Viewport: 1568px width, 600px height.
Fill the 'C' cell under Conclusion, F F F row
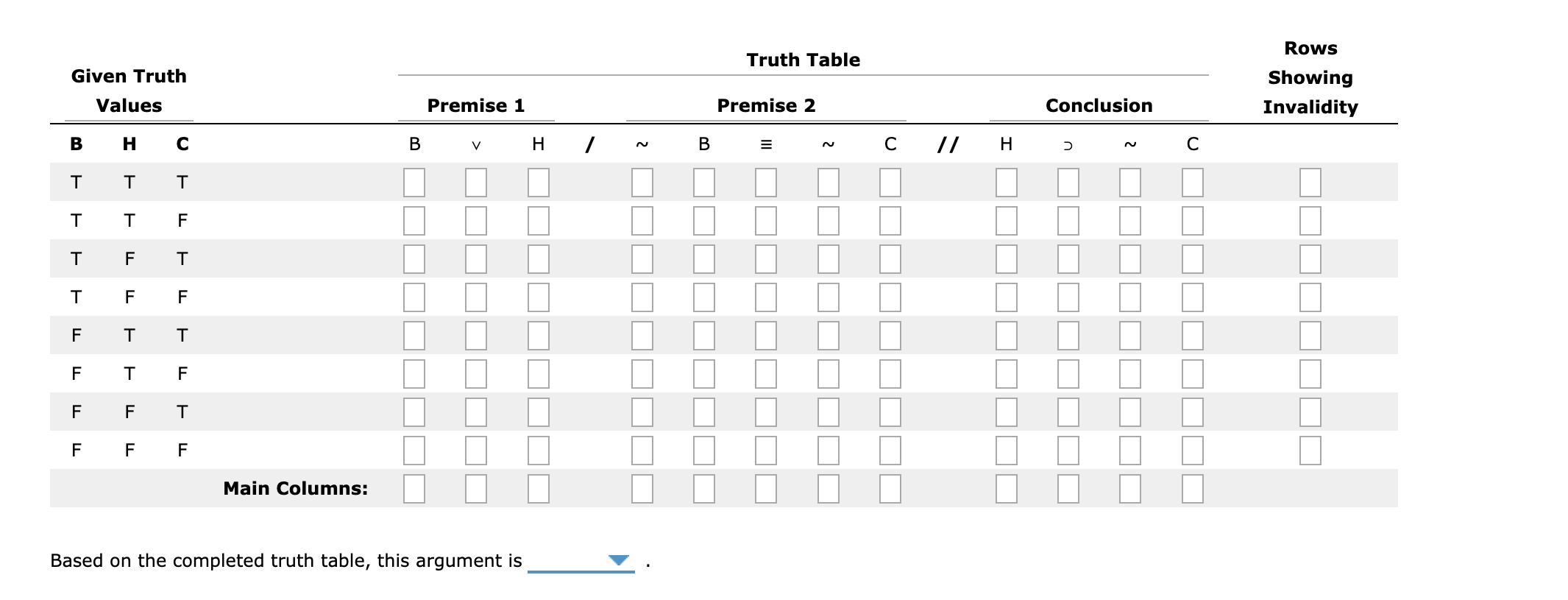click(x=1193, y=450)
